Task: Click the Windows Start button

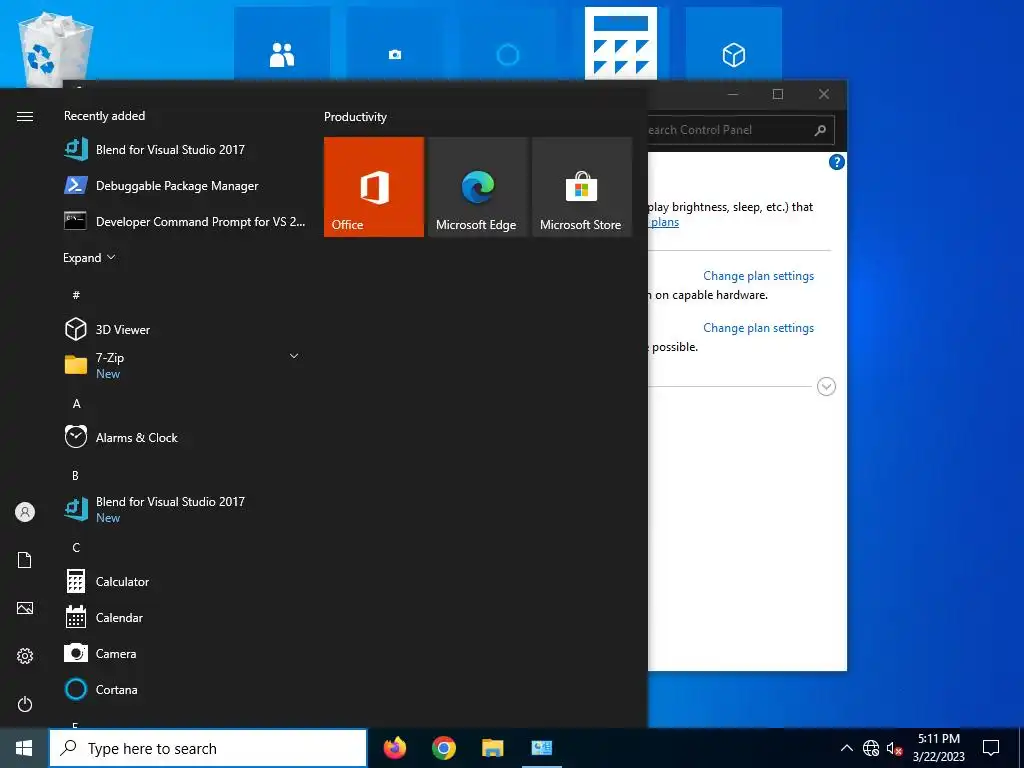Action: (24, 748)
